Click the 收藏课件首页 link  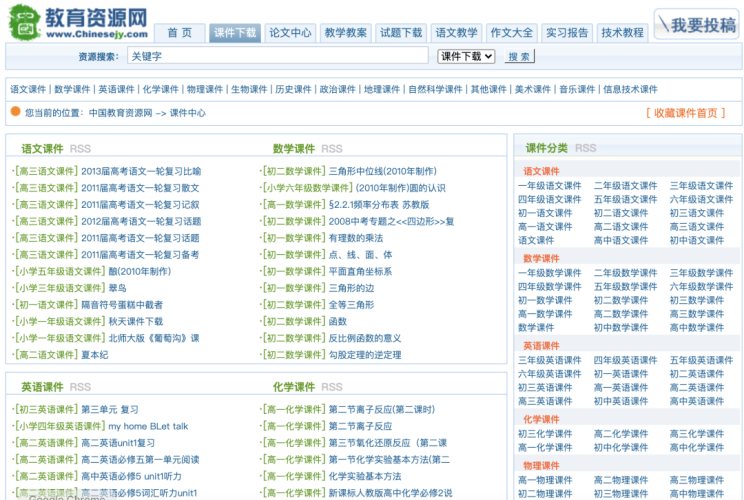coord(685,113)
